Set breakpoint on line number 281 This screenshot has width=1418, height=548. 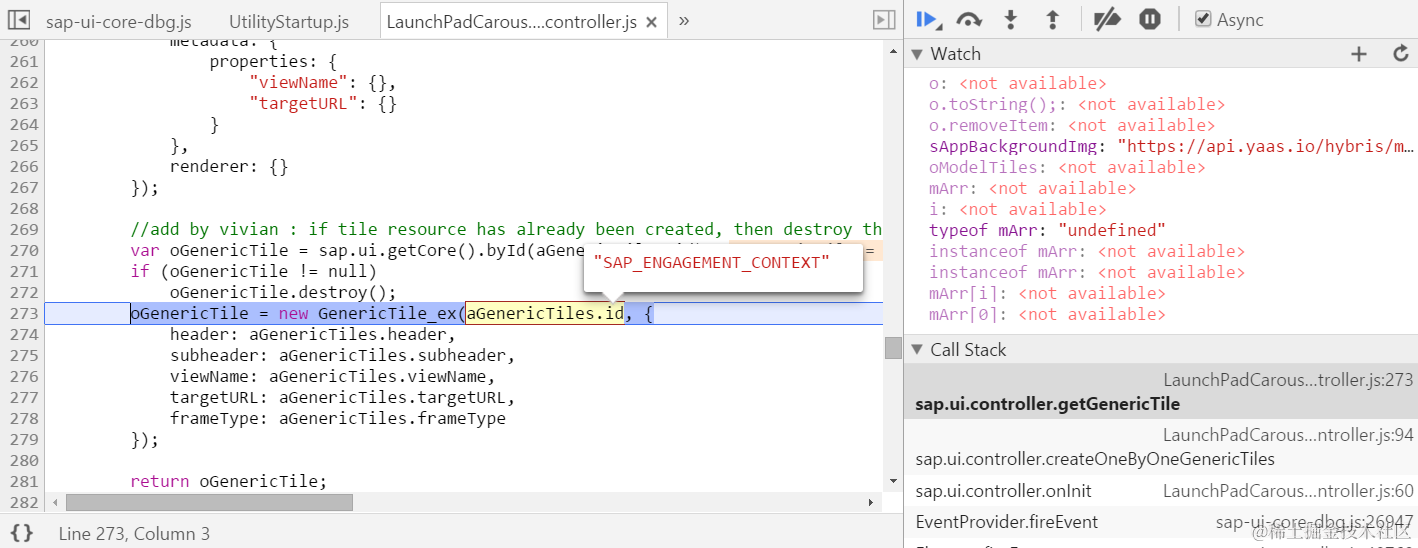(24, 481)
